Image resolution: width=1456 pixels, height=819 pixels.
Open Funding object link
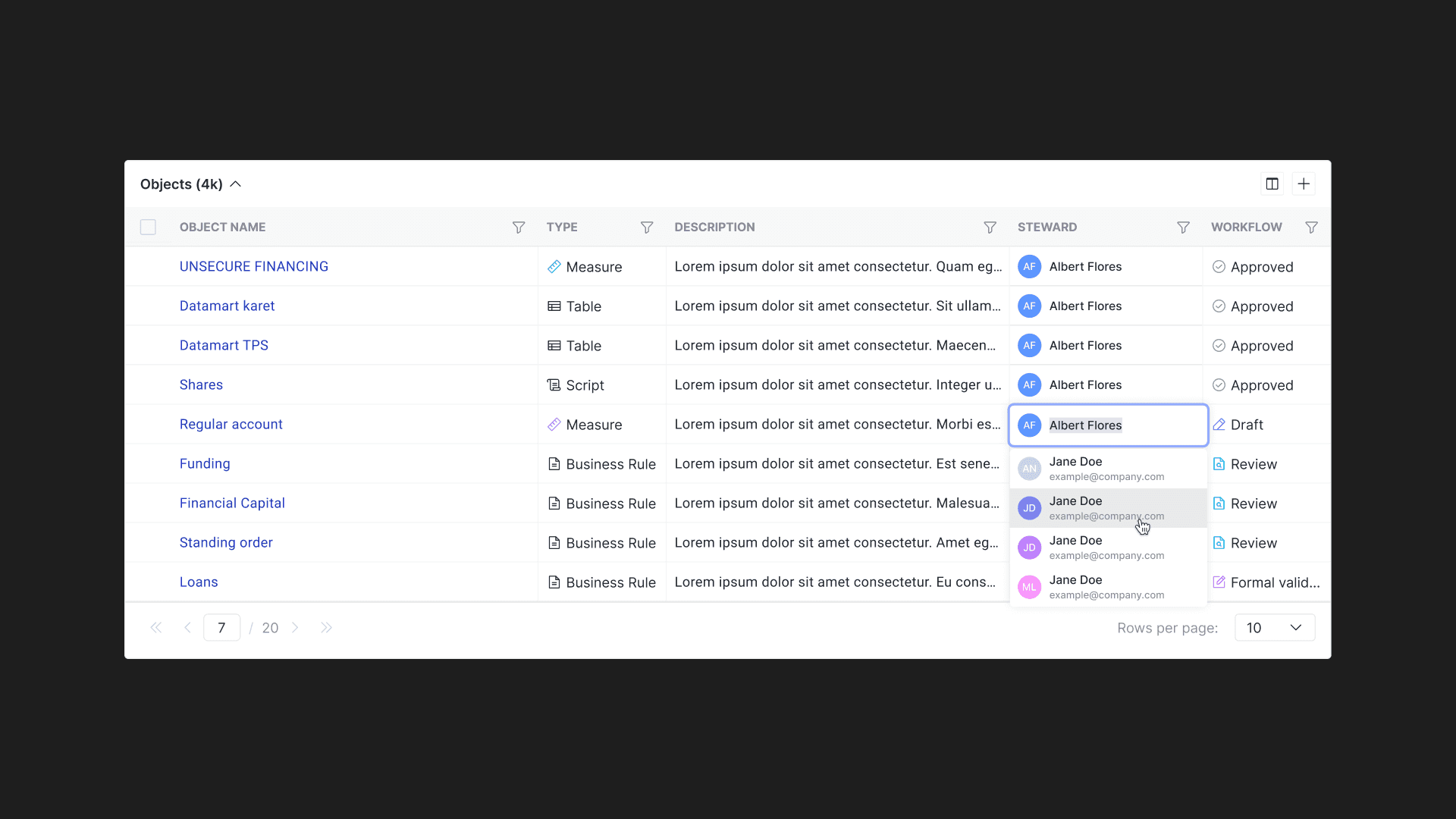click(x=205, y=464)
